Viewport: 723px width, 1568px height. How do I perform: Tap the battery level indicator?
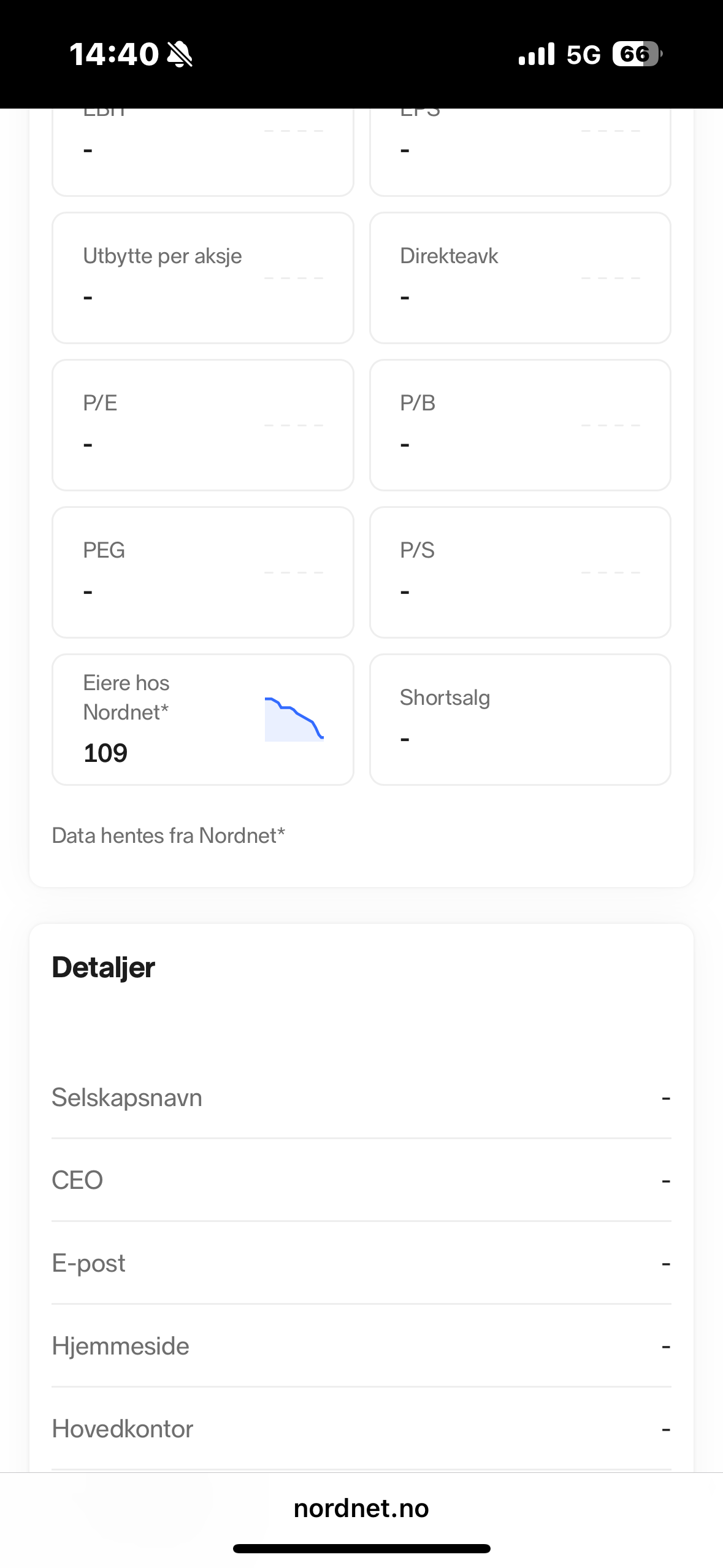(x=637, y=55)
